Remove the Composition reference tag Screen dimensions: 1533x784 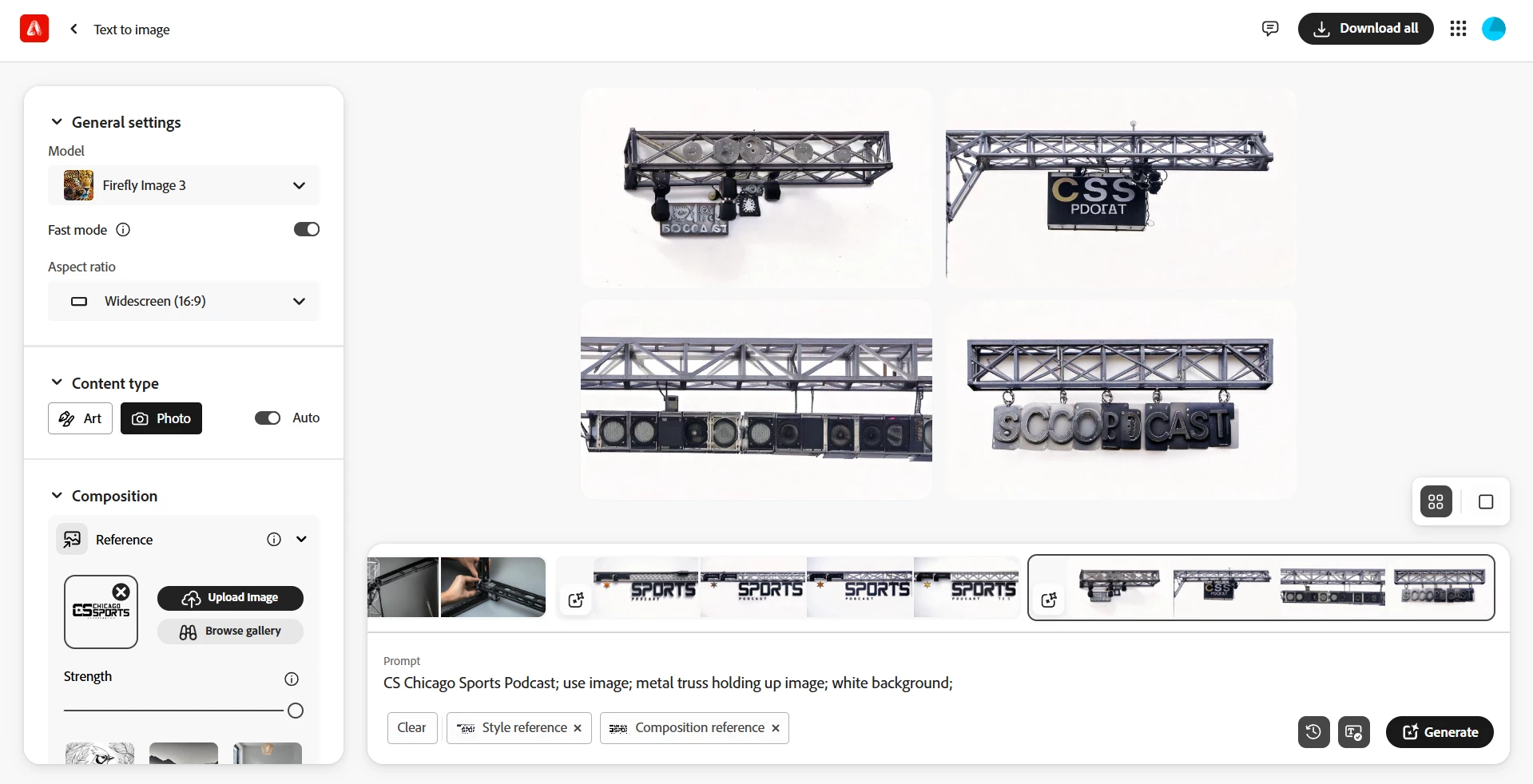click(776, 728)
